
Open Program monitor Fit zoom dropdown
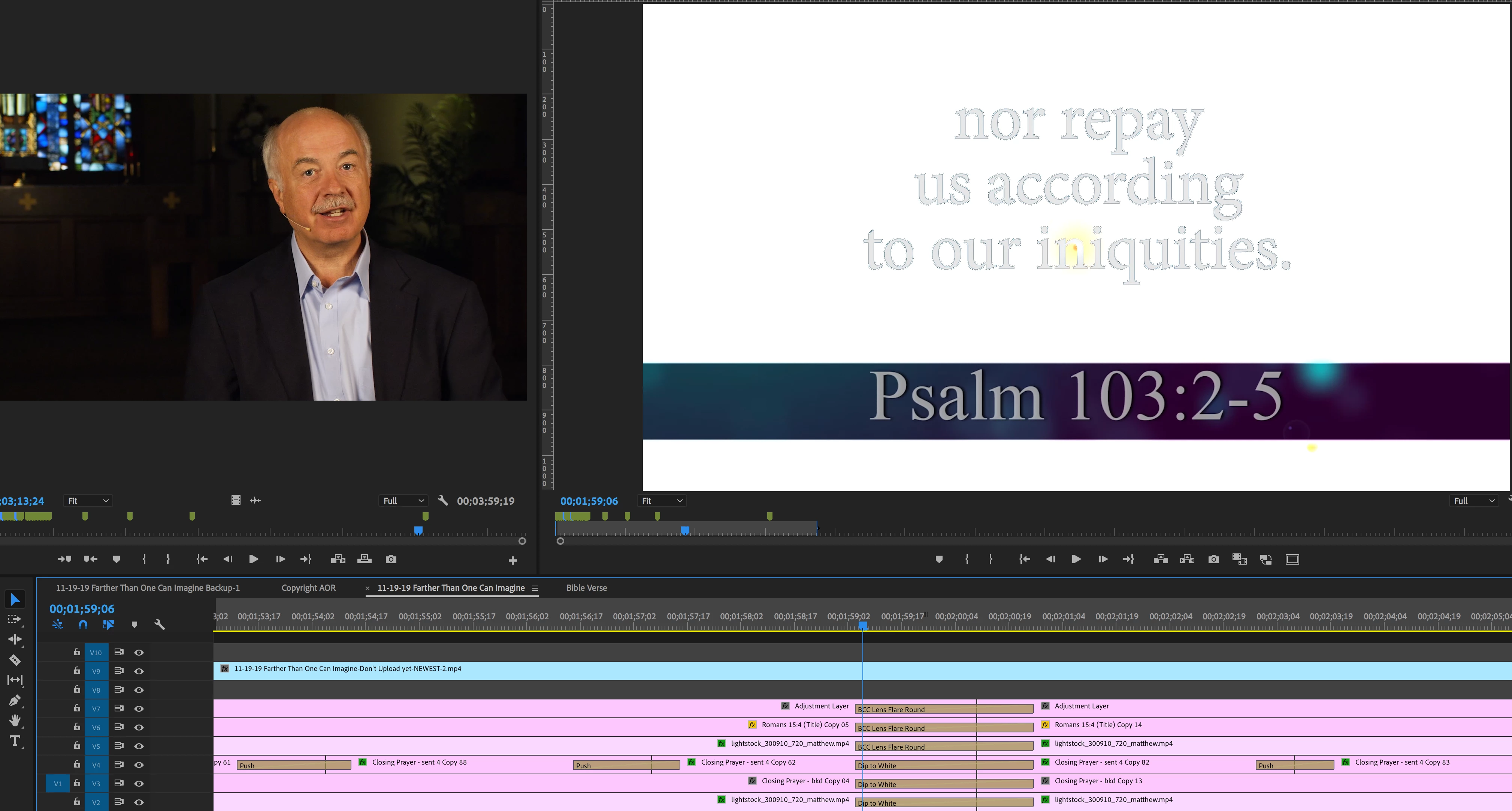pos(662,501)
